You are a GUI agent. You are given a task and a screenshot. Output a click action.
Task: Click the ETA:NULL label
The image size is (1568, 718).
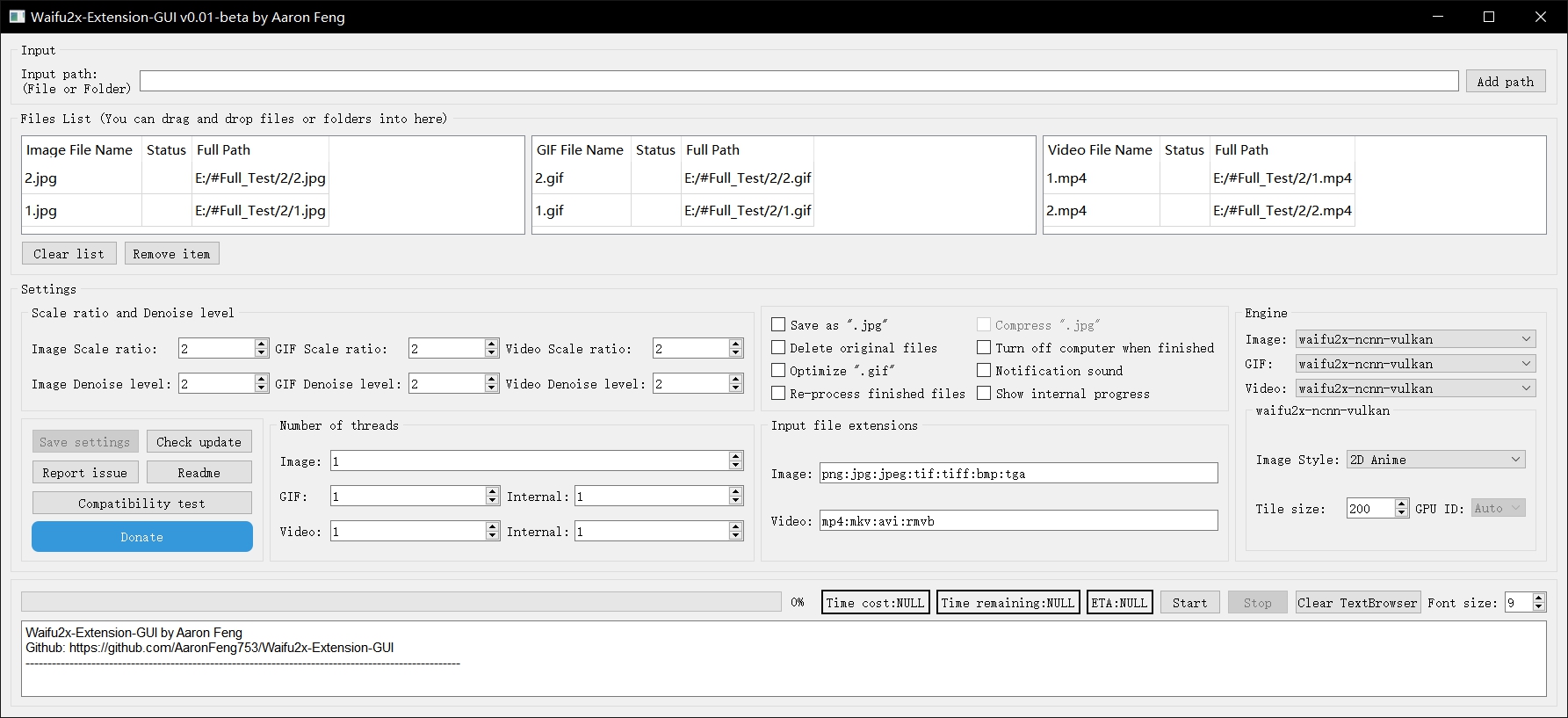tap(1119, 603)
